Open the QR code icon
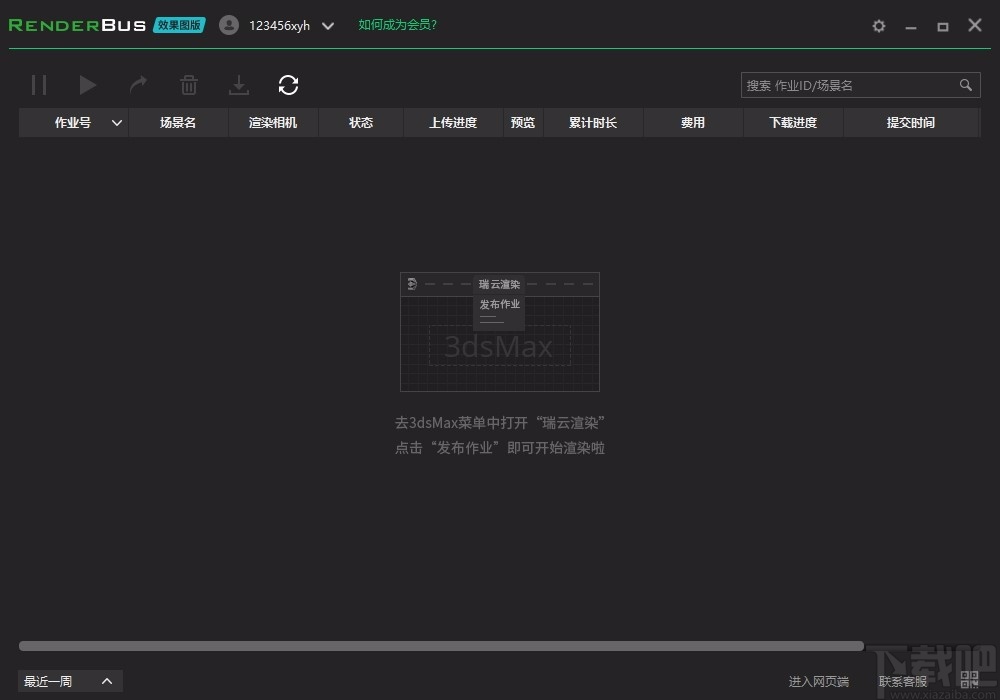 969,680
